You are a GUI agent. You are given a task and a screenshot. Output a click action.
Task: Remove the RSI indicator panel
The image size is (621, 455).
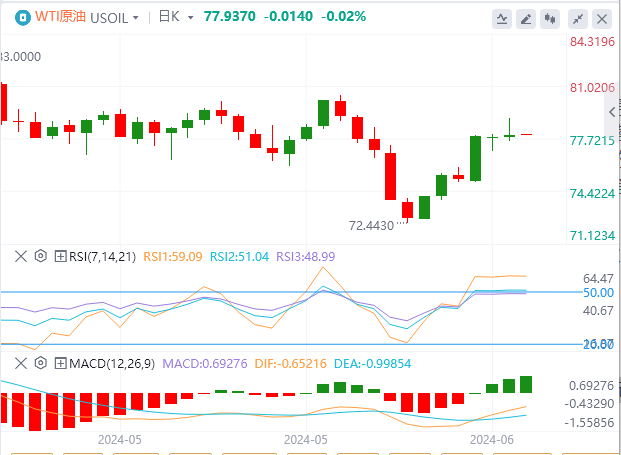point(20,256)
